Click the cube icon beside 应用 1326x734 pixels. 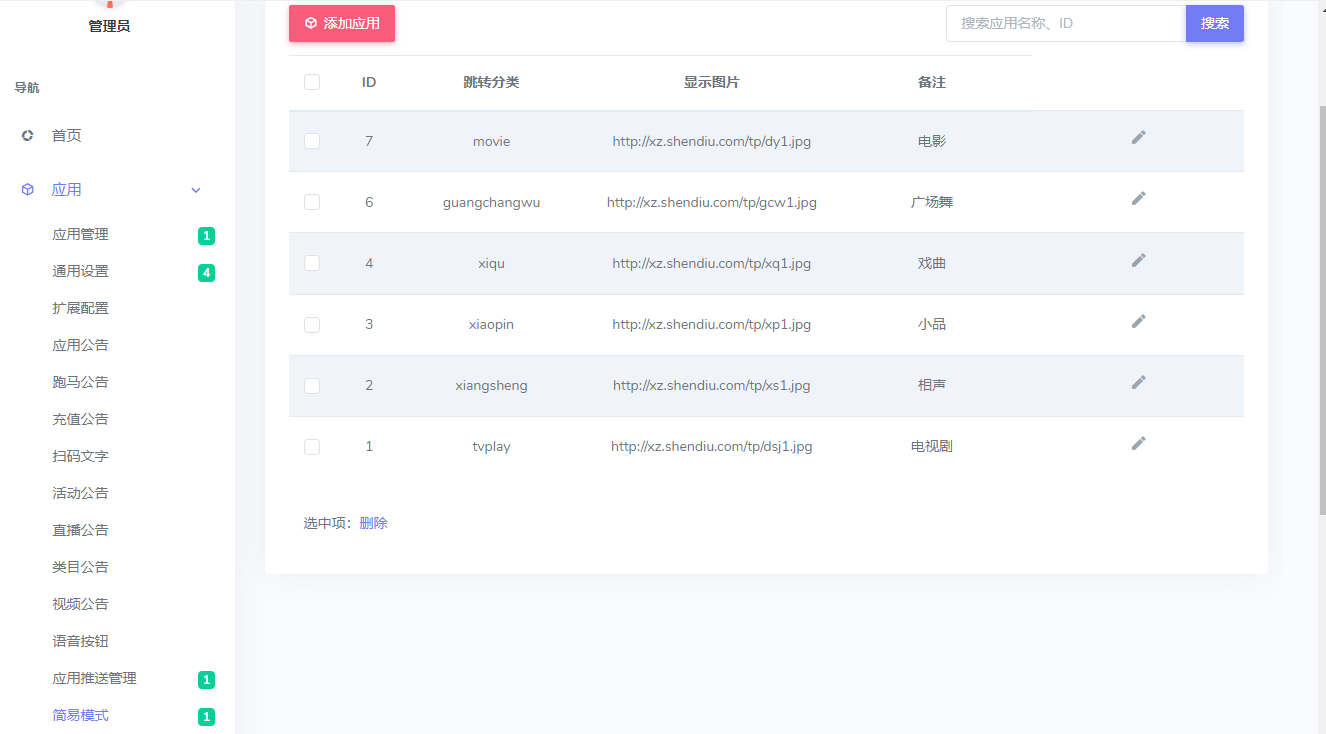pyautogui.click(x=28, y=190)
